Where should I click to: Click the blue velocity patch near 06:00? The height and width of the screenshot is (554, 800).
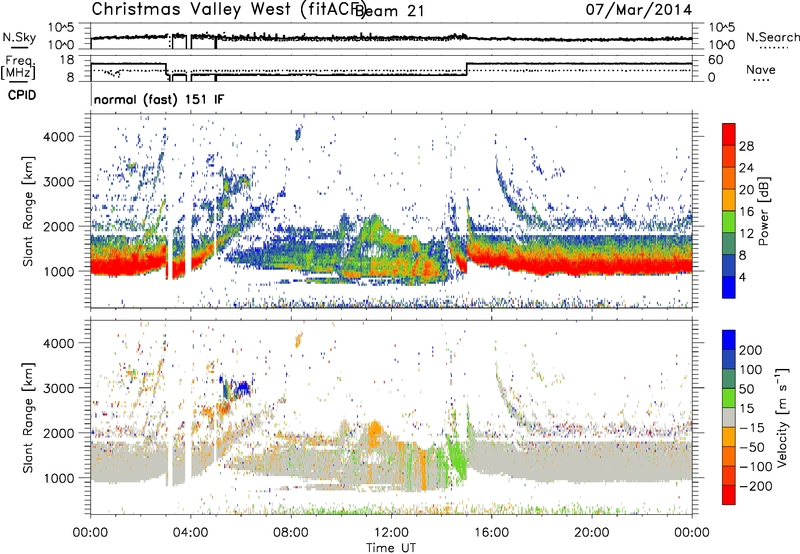tap(244, 388)
